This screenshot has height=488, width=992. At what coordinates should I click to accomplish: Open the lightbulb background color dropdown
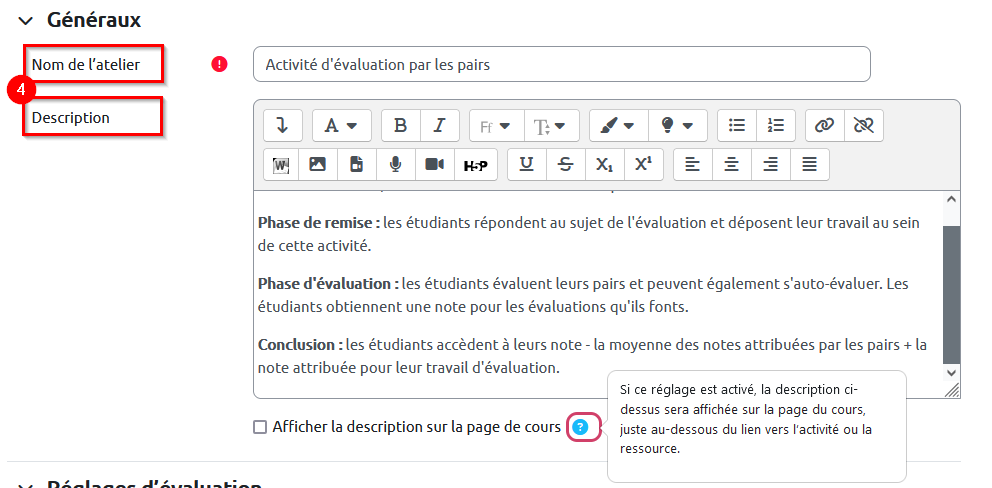click(676, 126)
